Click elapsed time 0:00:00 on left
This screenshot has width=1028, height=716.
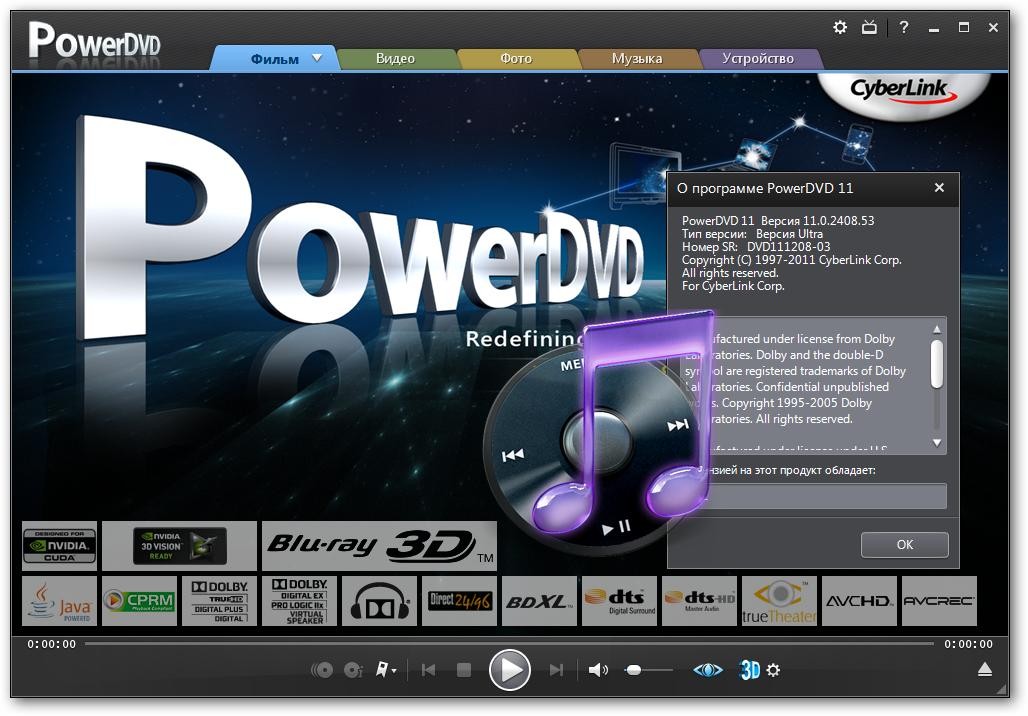click(52, 644)
